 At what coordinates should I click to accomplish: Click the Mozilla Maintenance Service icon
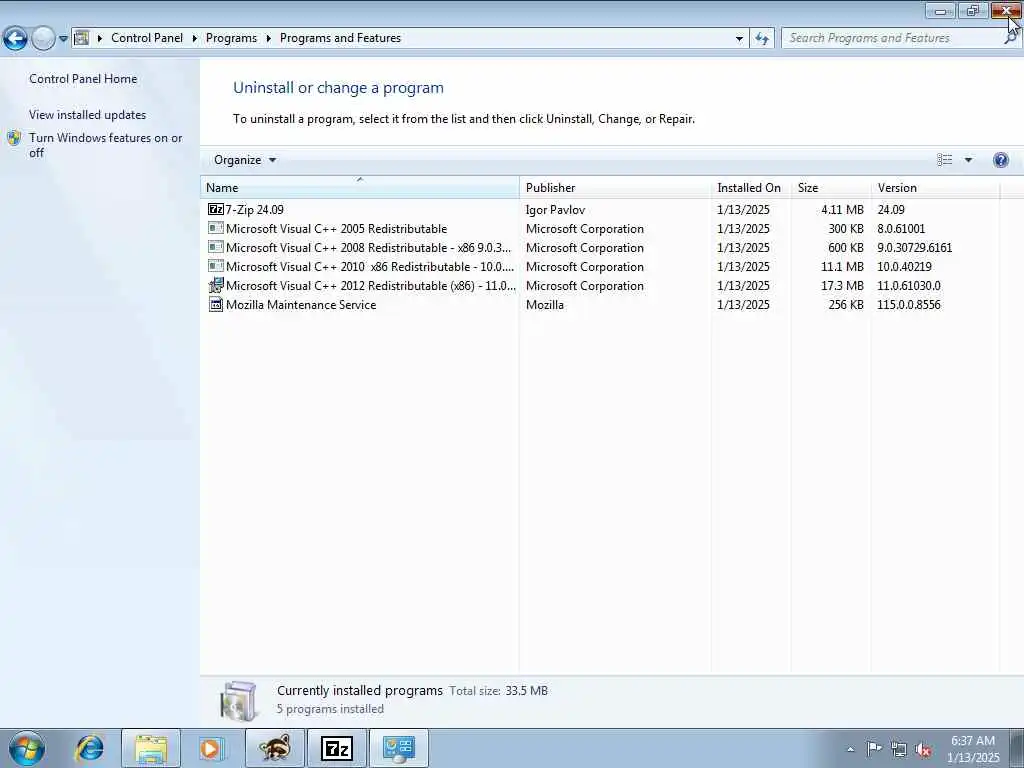tap(216, 304)
